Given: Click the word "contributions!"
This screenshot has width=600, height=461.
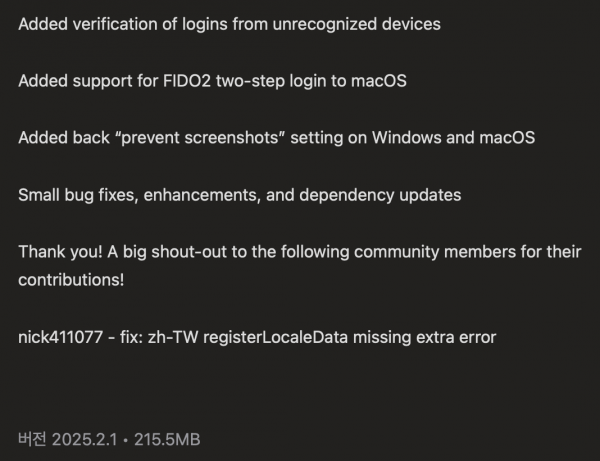Looking at the screenshot, I should pos(71,280).
